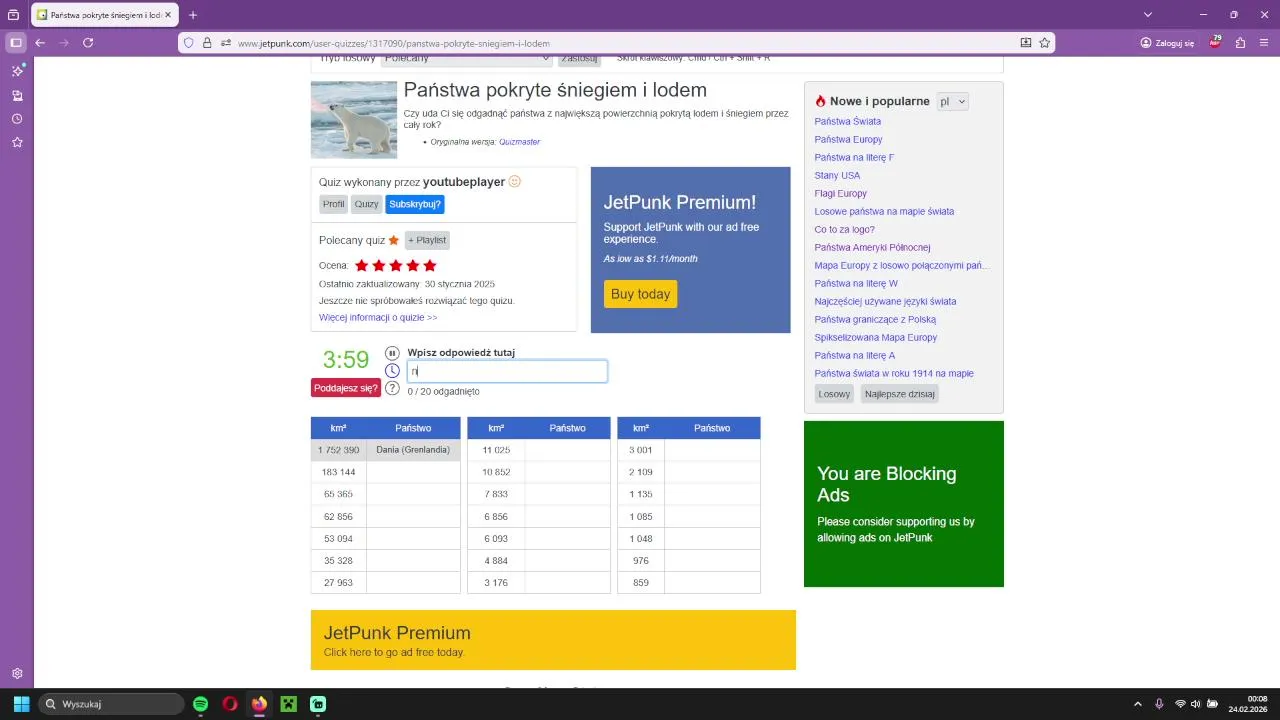Open Państwa Świata quiz link
1280x720 pixels.
848,121
